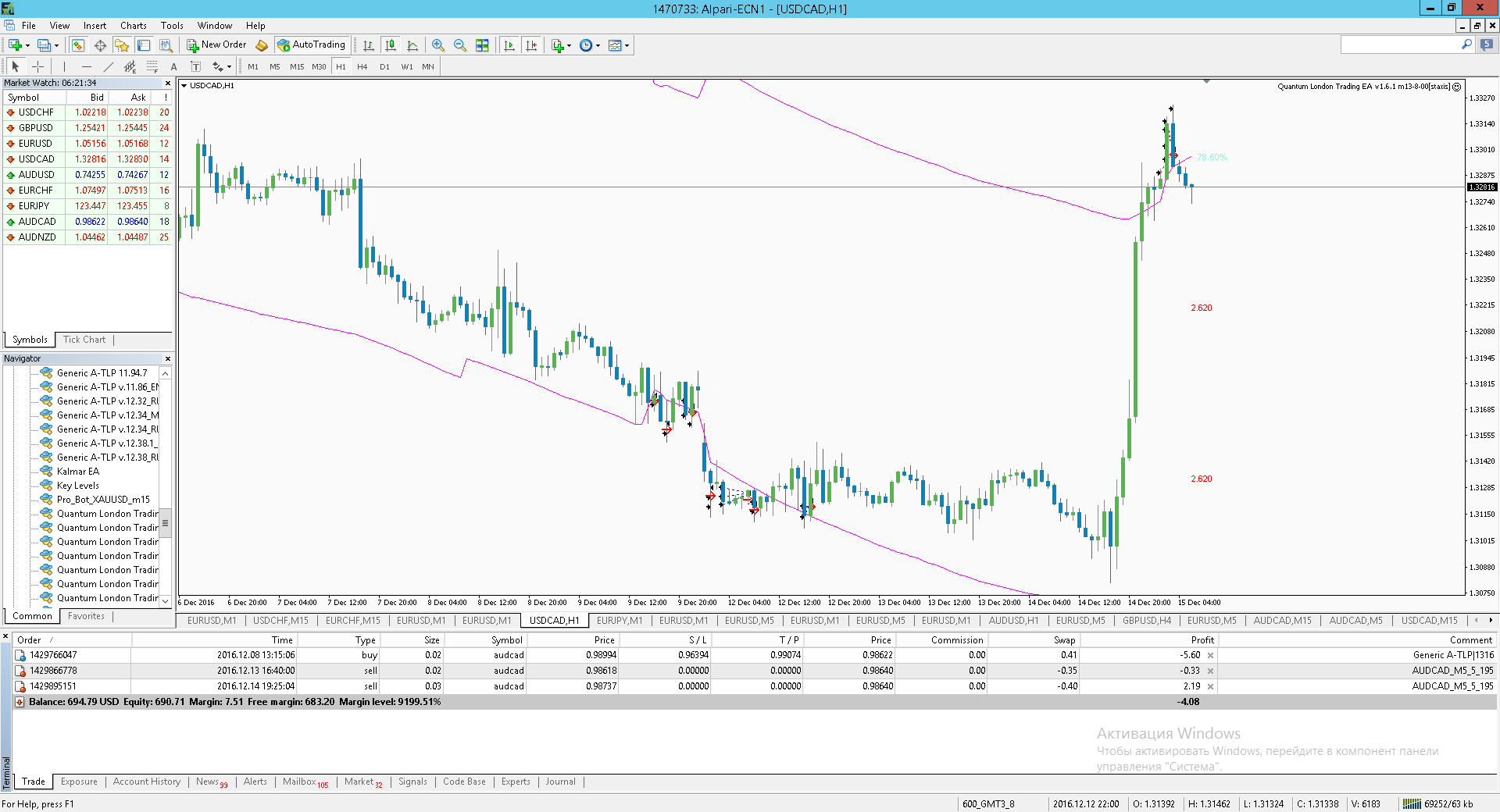The height and width of the screenshot is (812, 1500).
Task: Toggle the AutoTrading button
Action: [312, 45]
